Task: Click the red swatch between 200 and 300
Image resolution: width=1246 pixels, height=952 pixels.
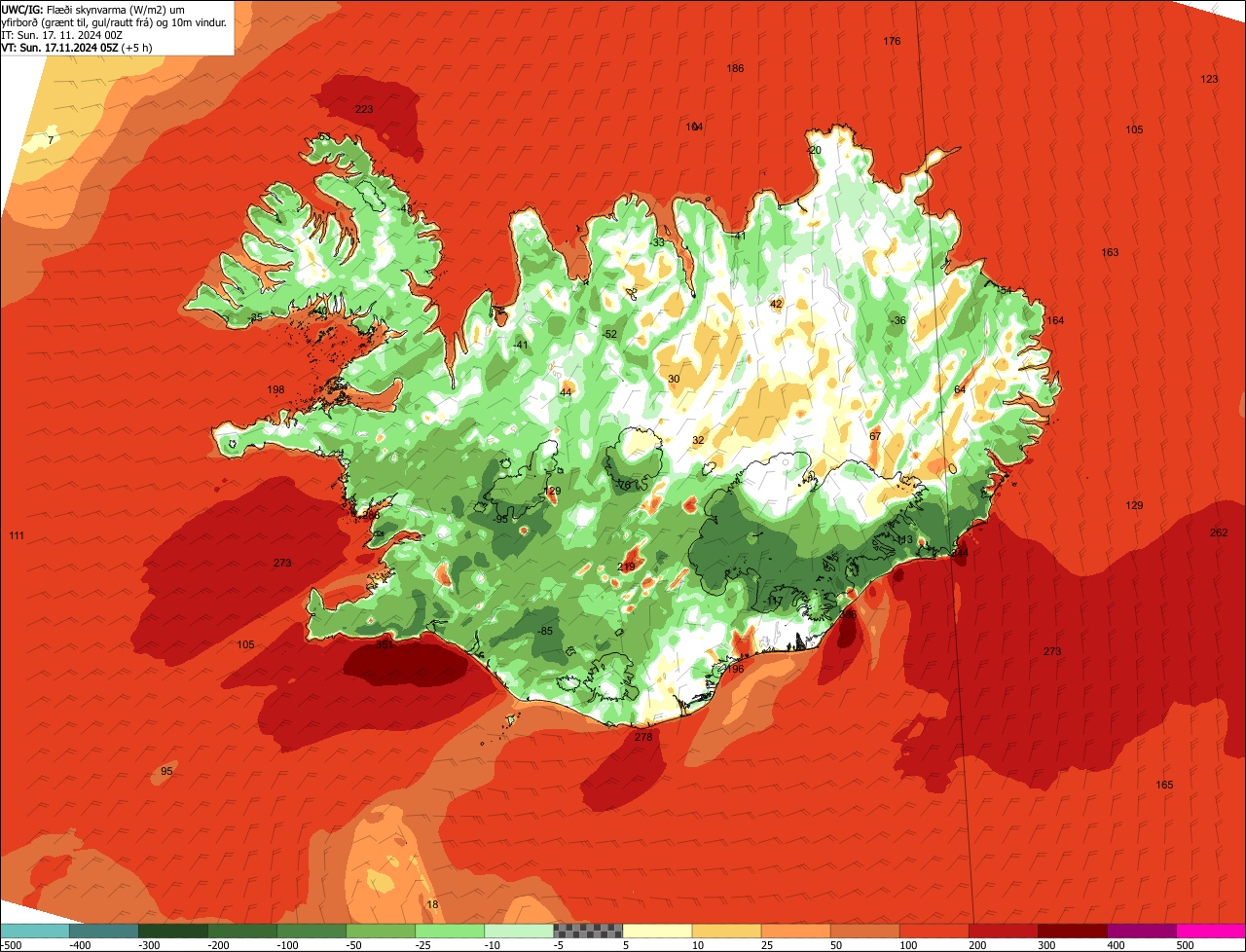Action: (x=1003, y=931)
